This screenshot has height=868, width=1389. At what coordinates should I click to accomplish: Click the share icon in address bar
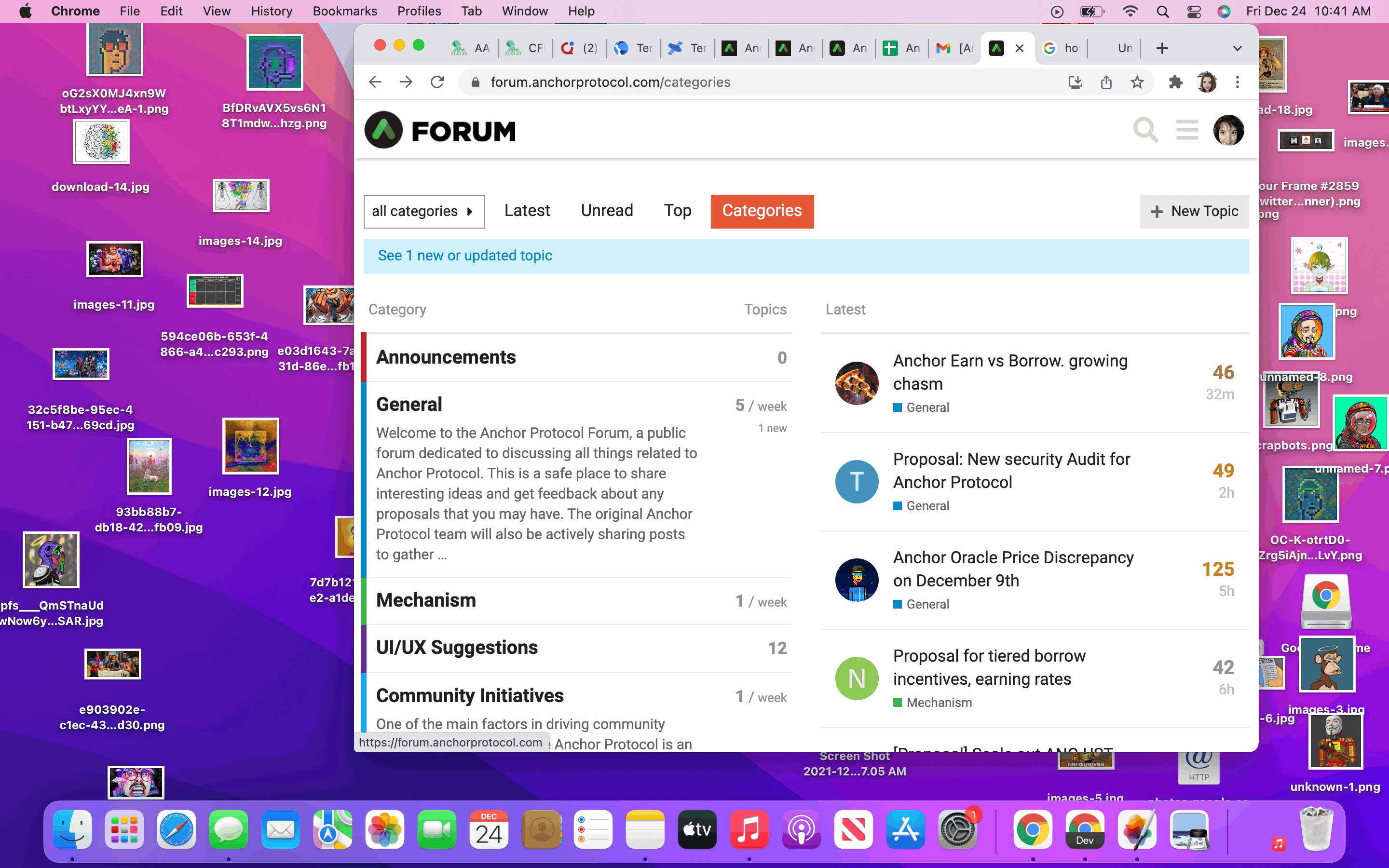pyautogui.click(x=1106, y=82)
